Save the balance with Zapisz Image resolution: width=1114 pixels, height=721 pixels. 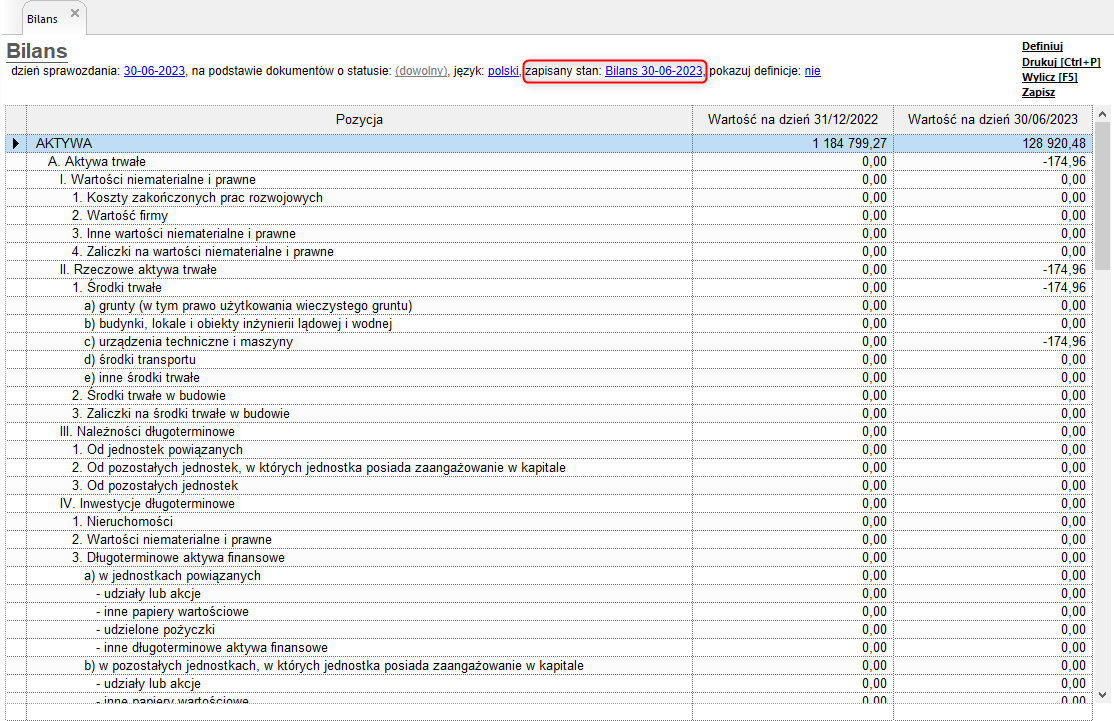tap(1037, 92)
